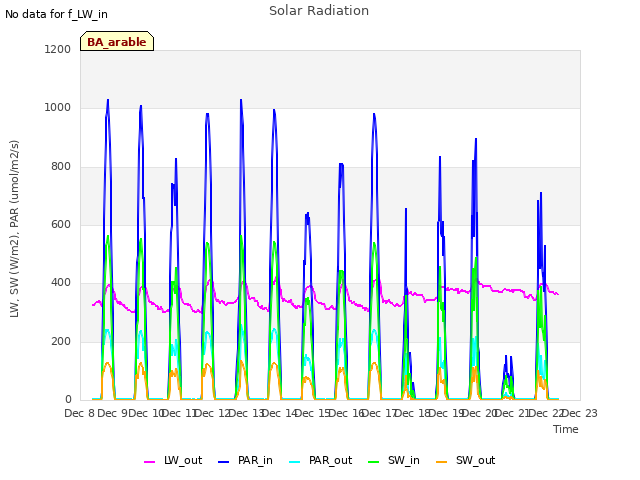Click the 'No data for f_LW_in' message
Viewport: 640px width, 480px height.
[56, 14]
